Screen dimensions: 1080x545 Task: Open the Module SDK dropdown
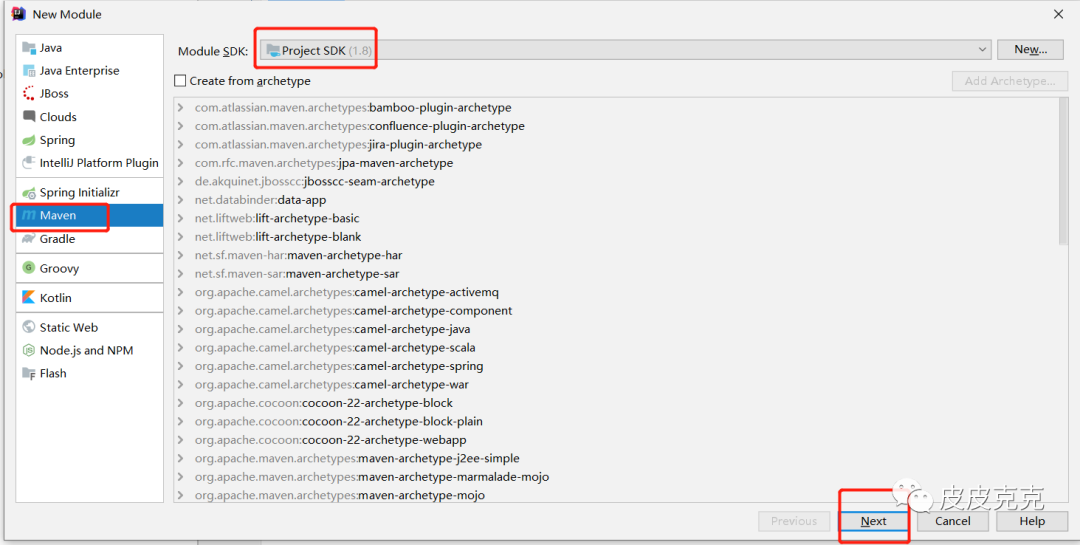tap(984, 50)
